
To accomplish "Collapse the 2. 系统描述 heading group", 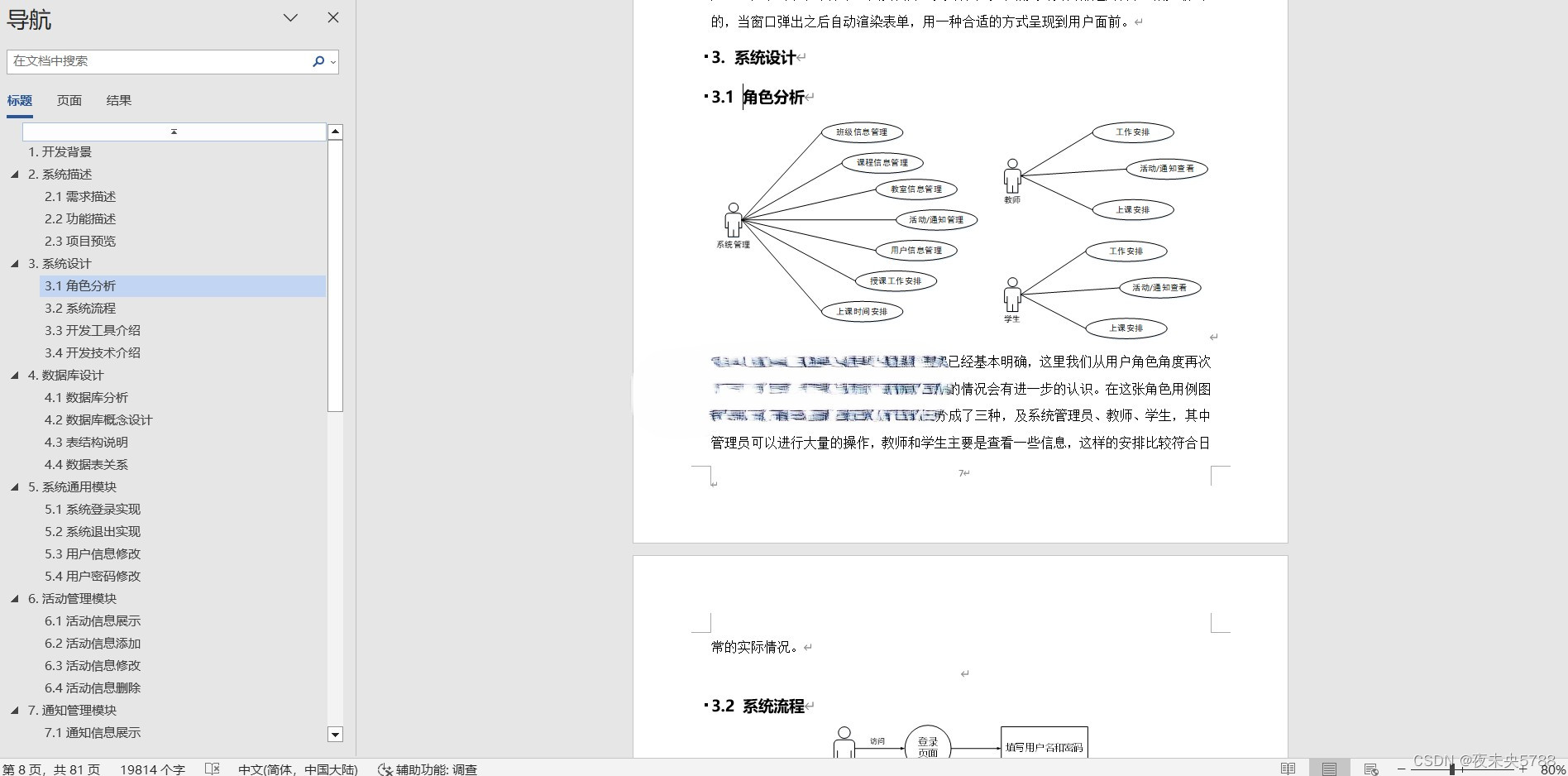I will (x=15, y=174).
